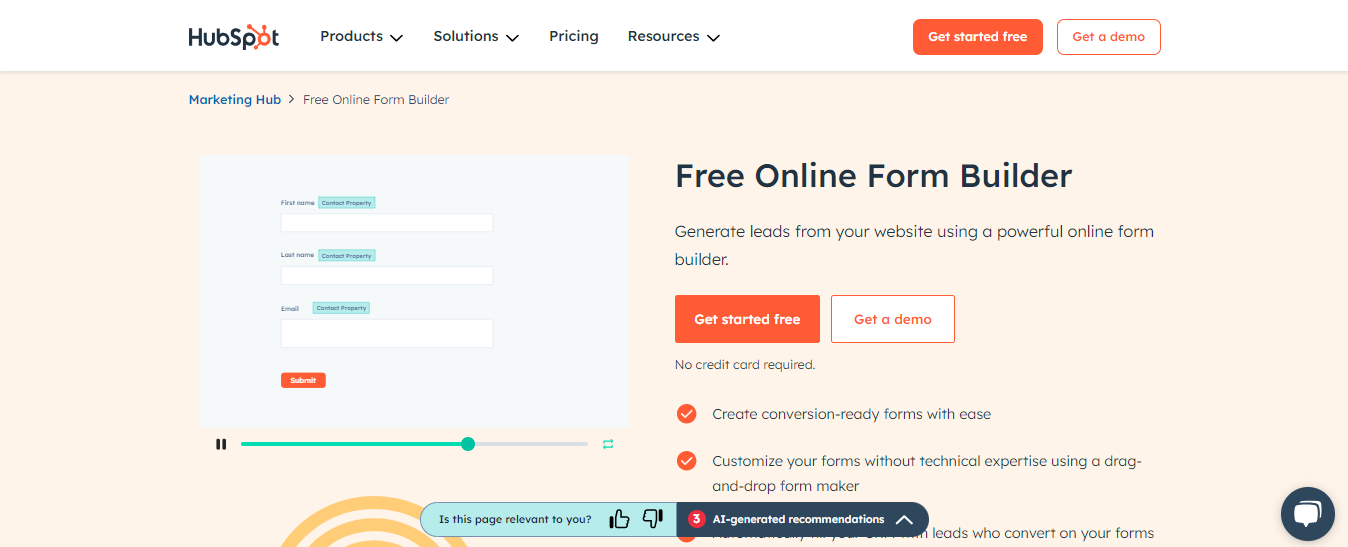Image resolution: width=1348 pixels, height=547 pixels.
Task: Click the thumbs up icon
Action: (619, 519)
